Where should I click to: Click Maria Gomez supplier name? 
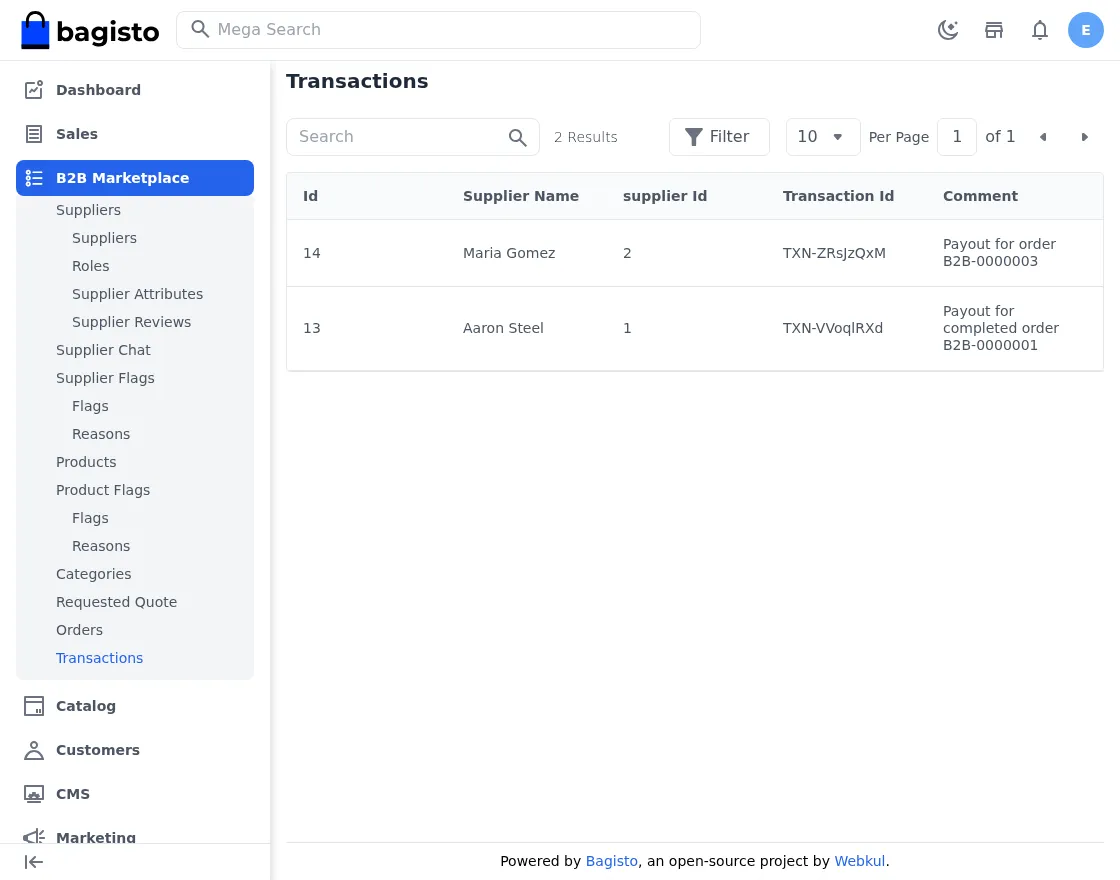509,253
